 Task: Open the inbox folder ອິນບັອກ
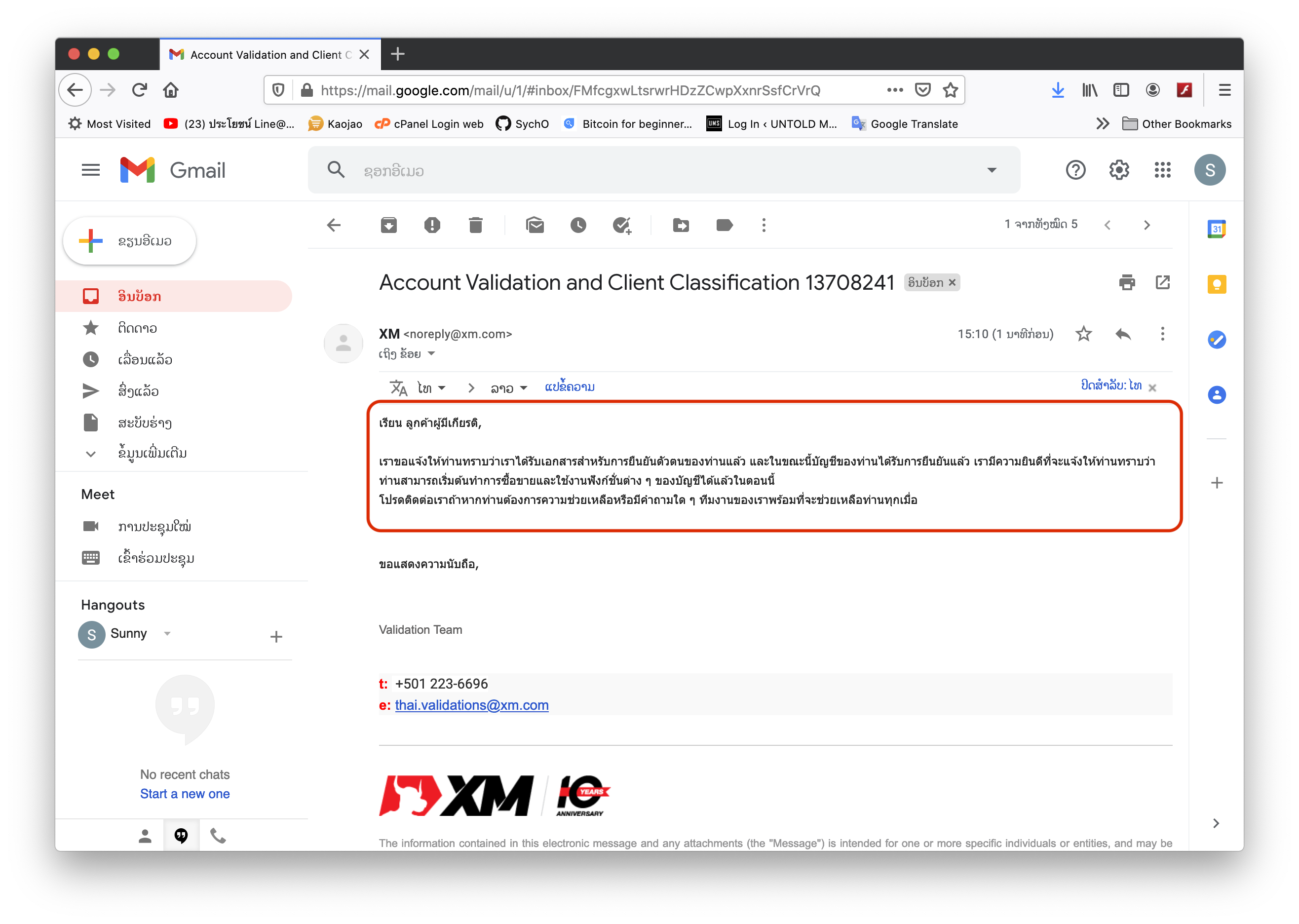click(173, 297)
